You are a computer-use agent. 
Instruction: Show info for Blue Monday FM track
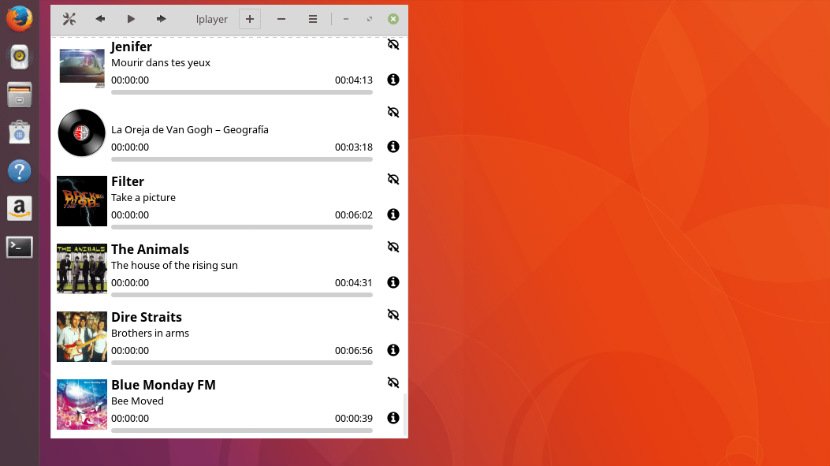click(393, 418)
